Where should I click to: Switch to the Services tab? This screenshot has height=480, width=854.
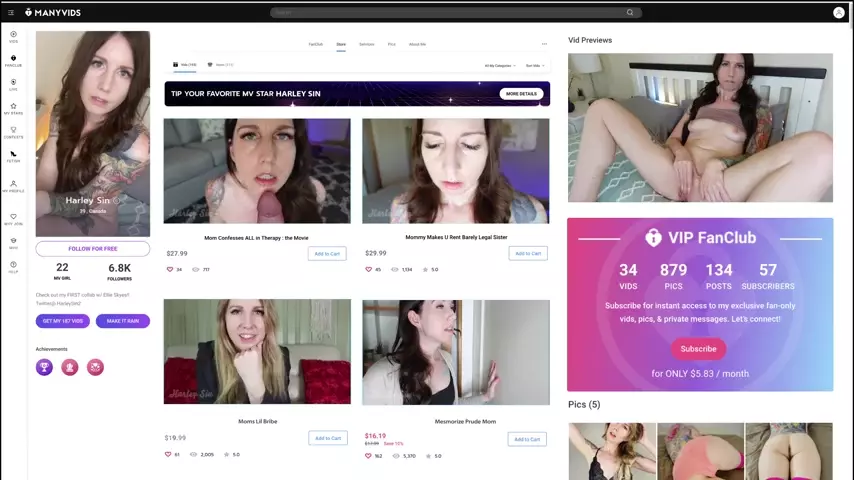pyautogui.click(x=367, y=44)
